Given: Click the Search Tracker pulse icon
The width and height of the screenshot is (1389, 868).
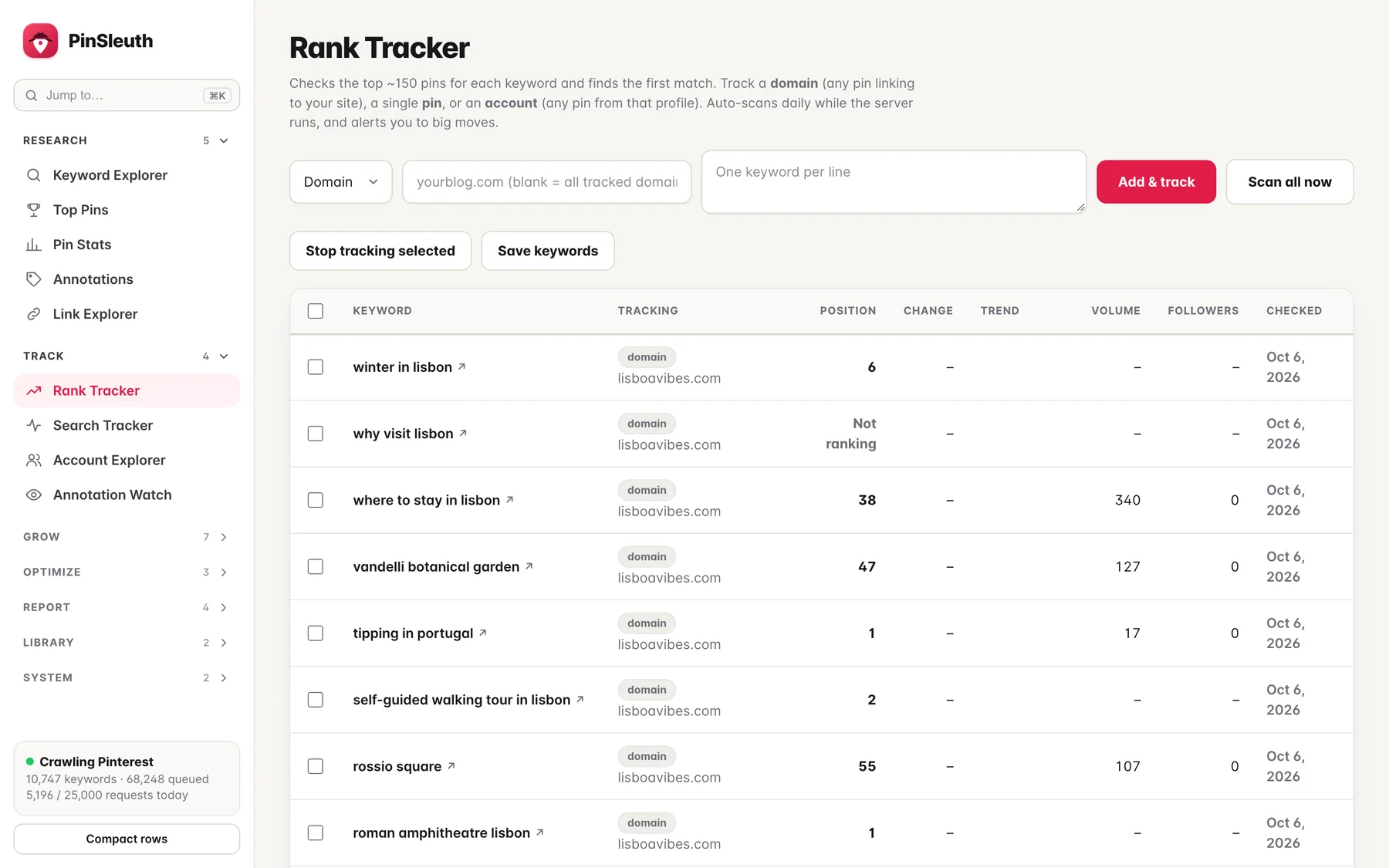Looking at the screenshot, I should pos(33,426).
